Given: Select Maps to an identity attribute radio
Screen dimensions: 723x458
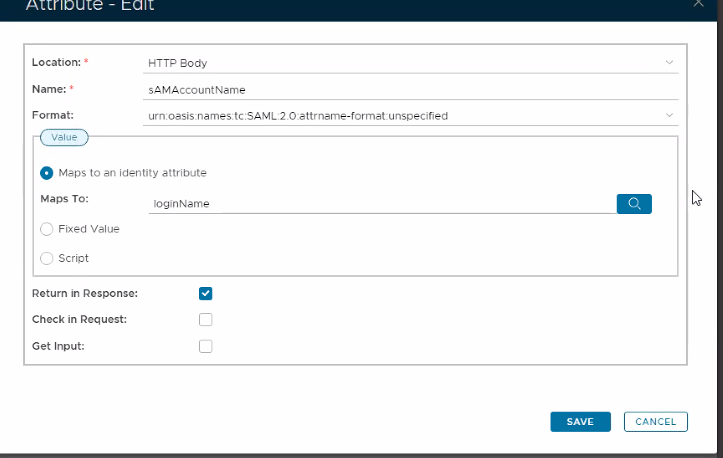Looking at the screenshot, I should point(47,173).
